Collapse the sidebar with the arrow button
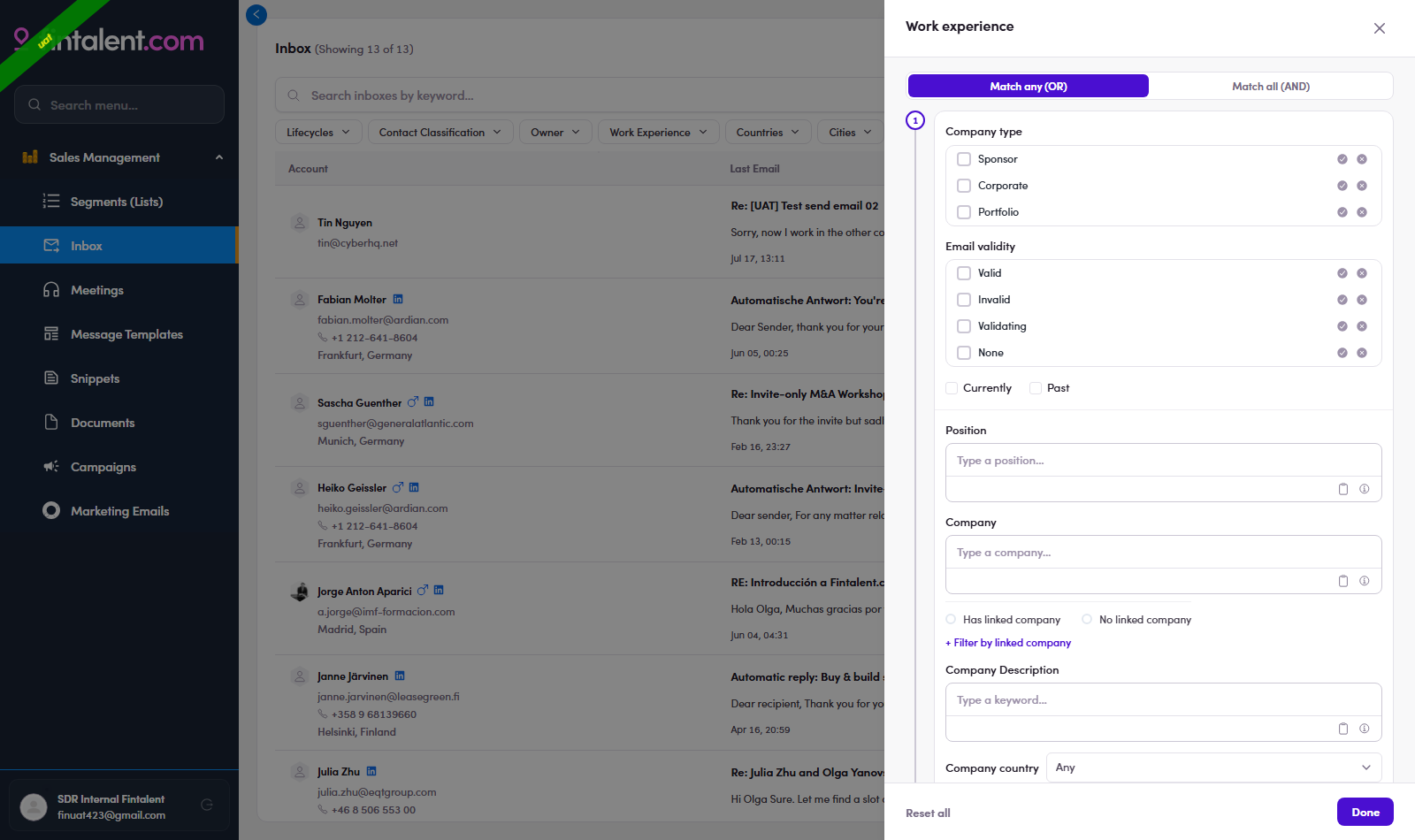The height and width of the screenshot is (840, 1415). (256, 14)
